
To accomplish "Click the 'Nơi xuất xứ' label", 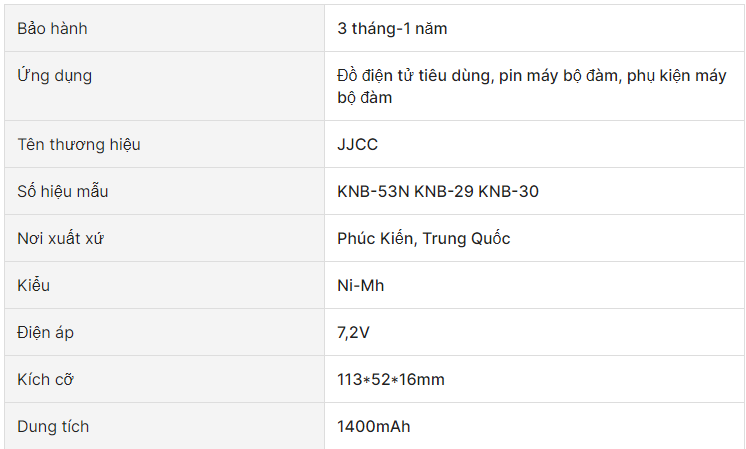I will tap(60, 238).
